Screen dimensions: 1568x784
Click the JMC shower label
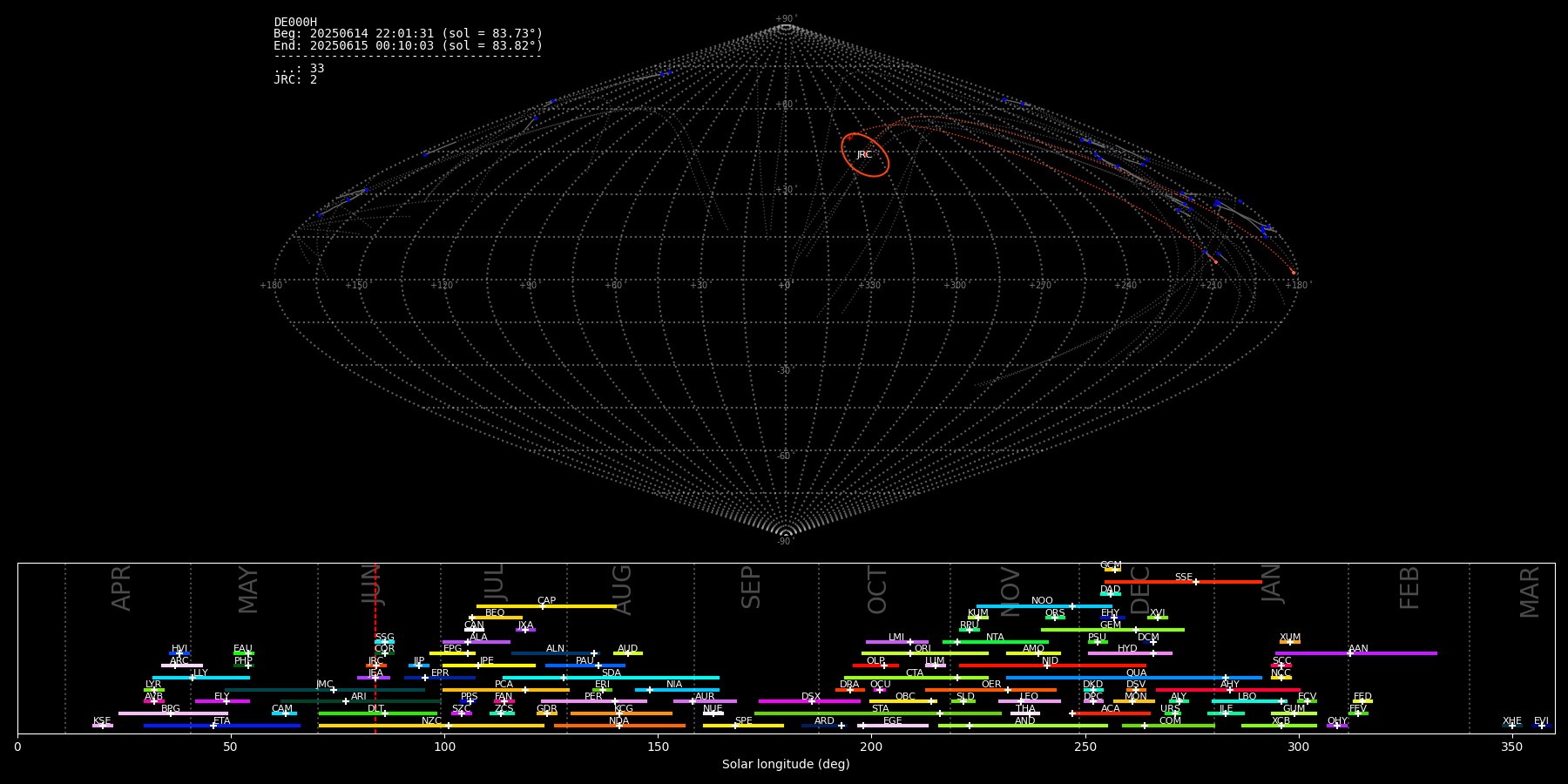point(325,685)
